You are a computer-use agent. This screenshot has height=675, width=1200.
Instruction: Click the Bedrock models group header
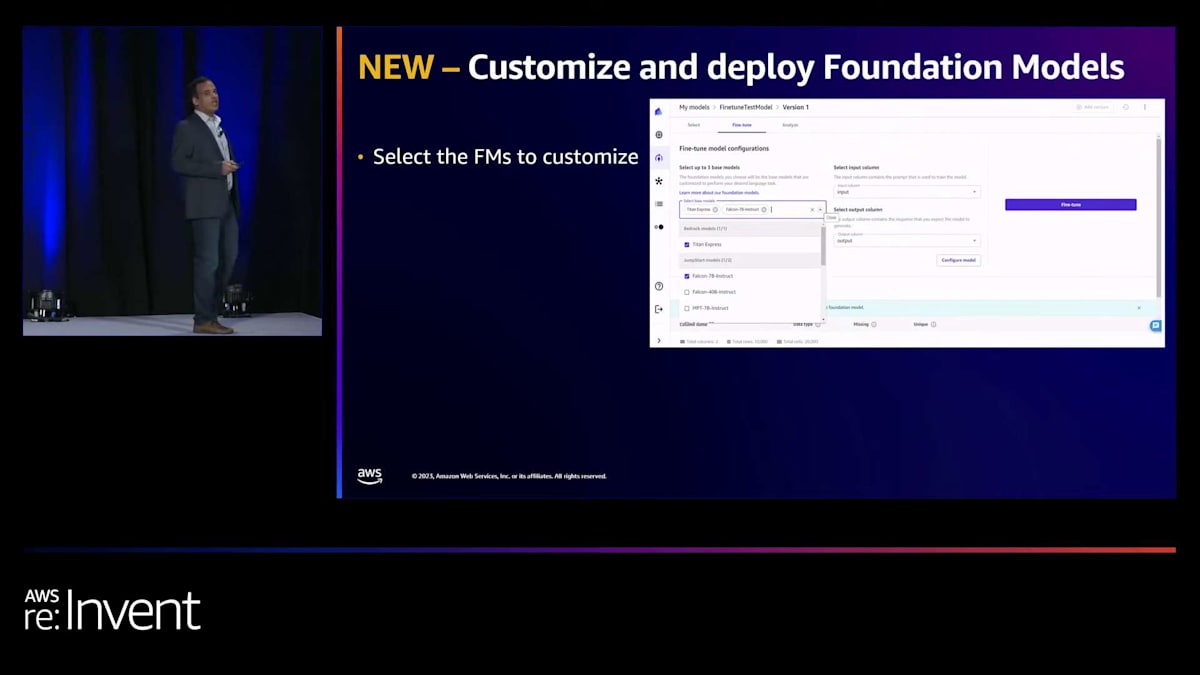[750, 229]
